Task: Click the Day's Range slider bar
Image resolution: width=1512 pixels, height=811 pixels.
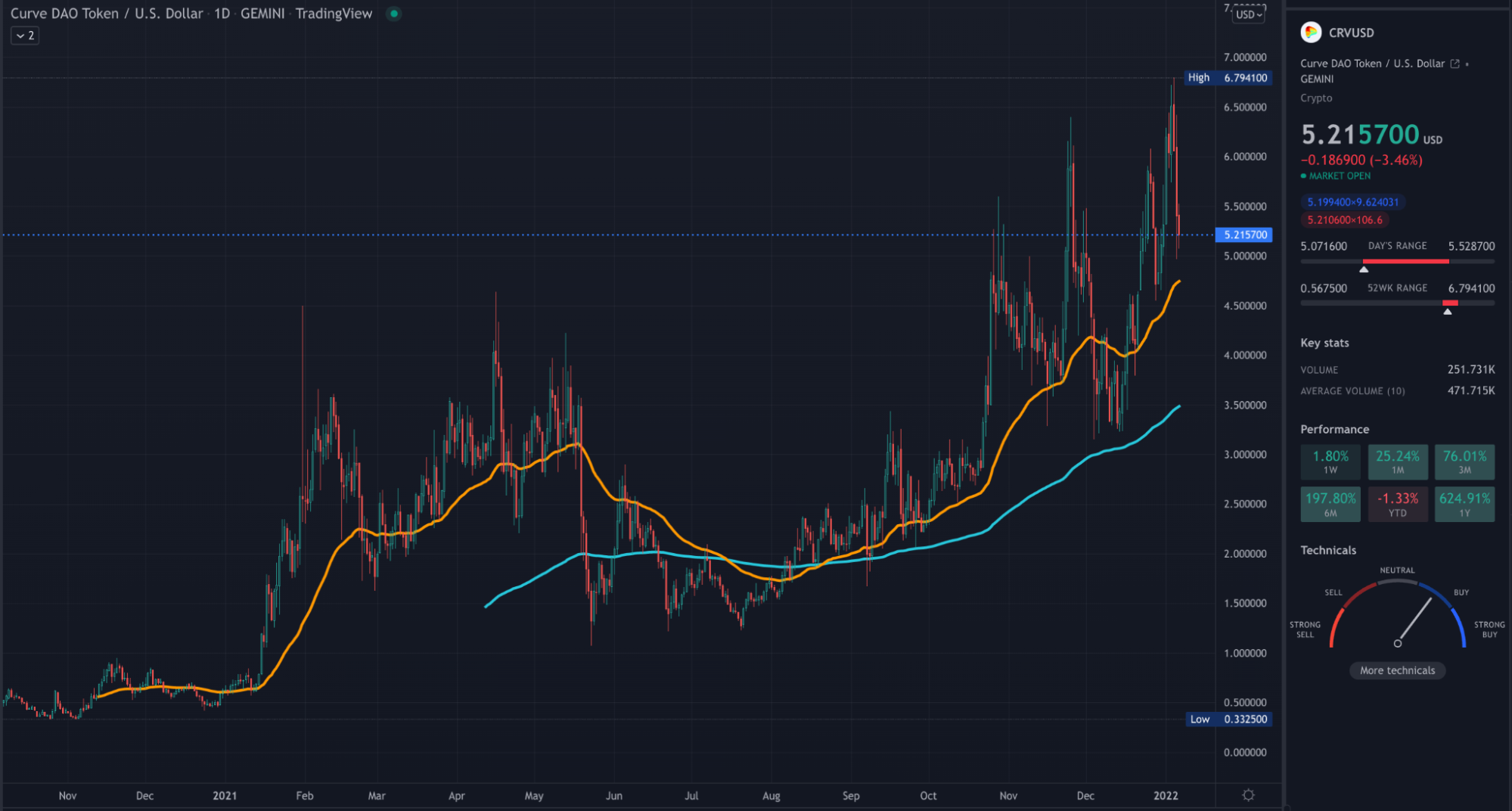Action: (1397, 261)
